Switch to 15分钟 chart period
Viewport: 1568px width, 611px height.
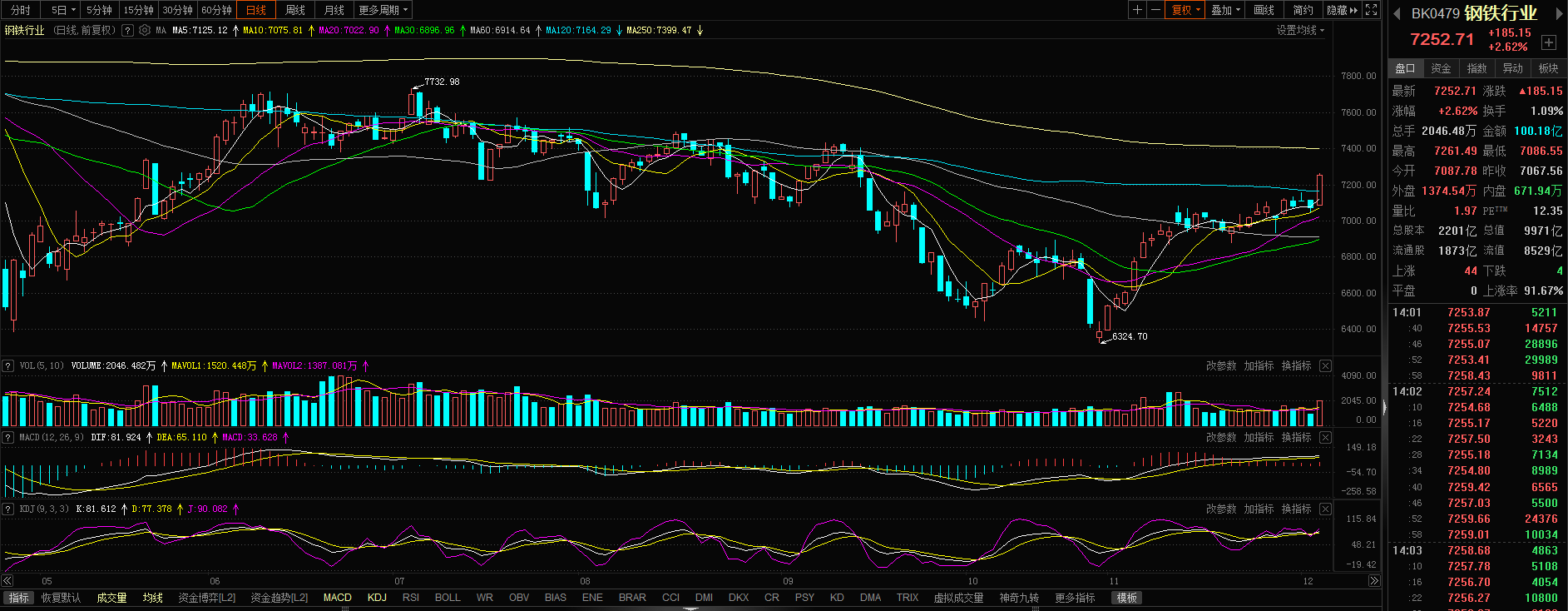pyautogui.click(x=139, y=10)
